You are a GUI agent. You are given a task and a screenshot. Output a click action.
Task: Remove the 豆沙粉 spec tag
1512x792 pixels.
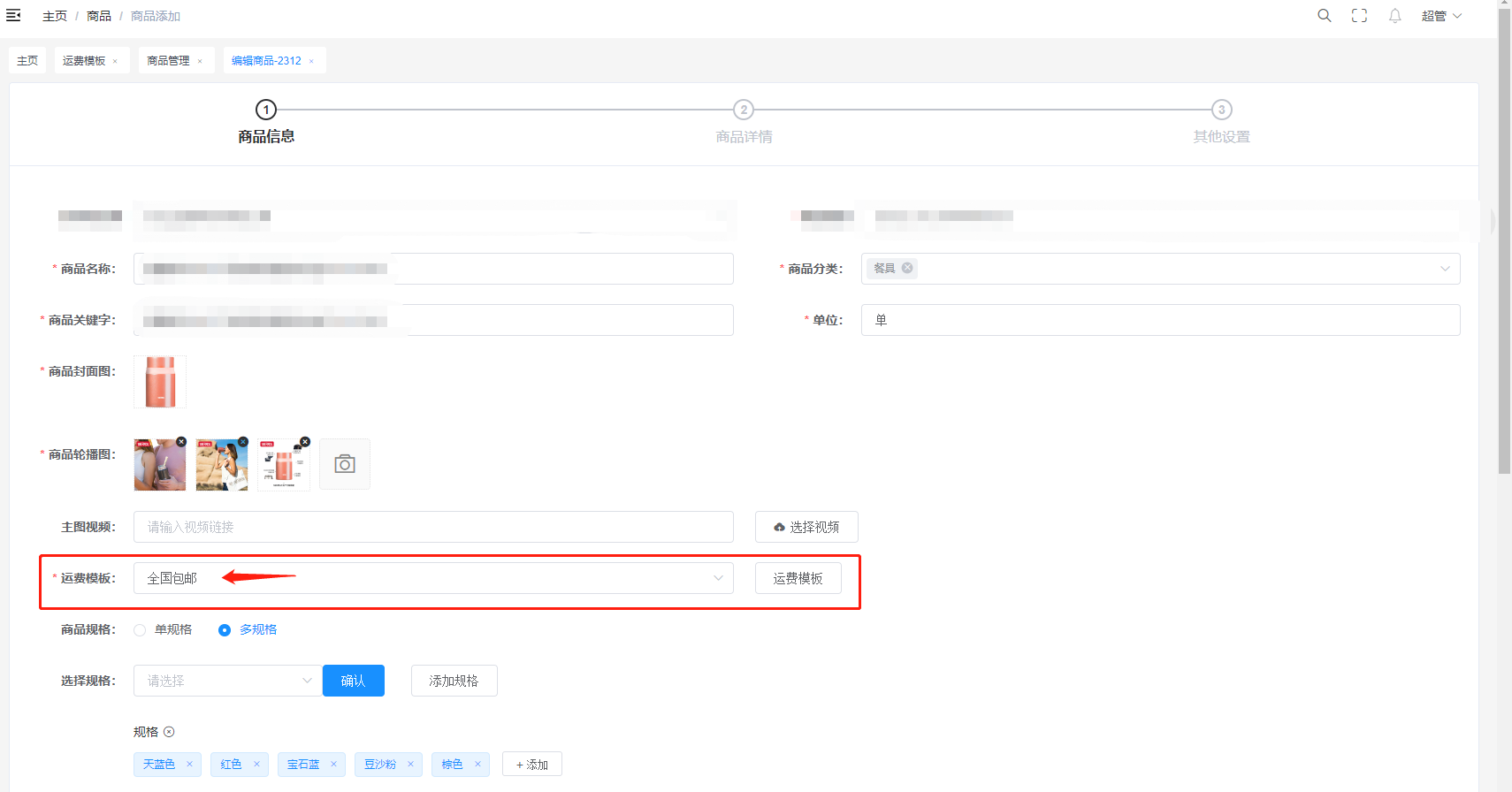[410, 765]
